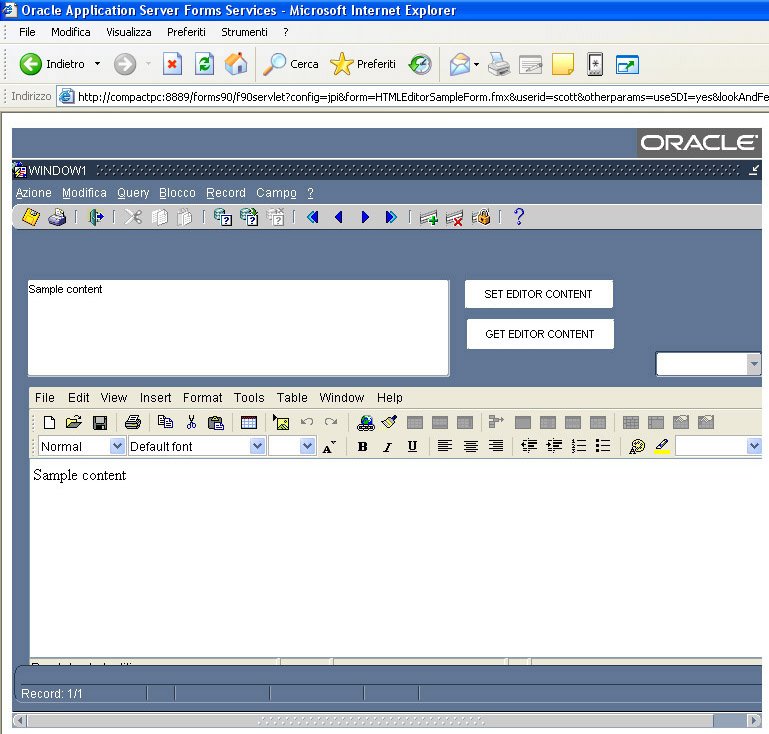This screenshot has height=734, width=769.
Task: Align text left
Action: tap(445, 446)
